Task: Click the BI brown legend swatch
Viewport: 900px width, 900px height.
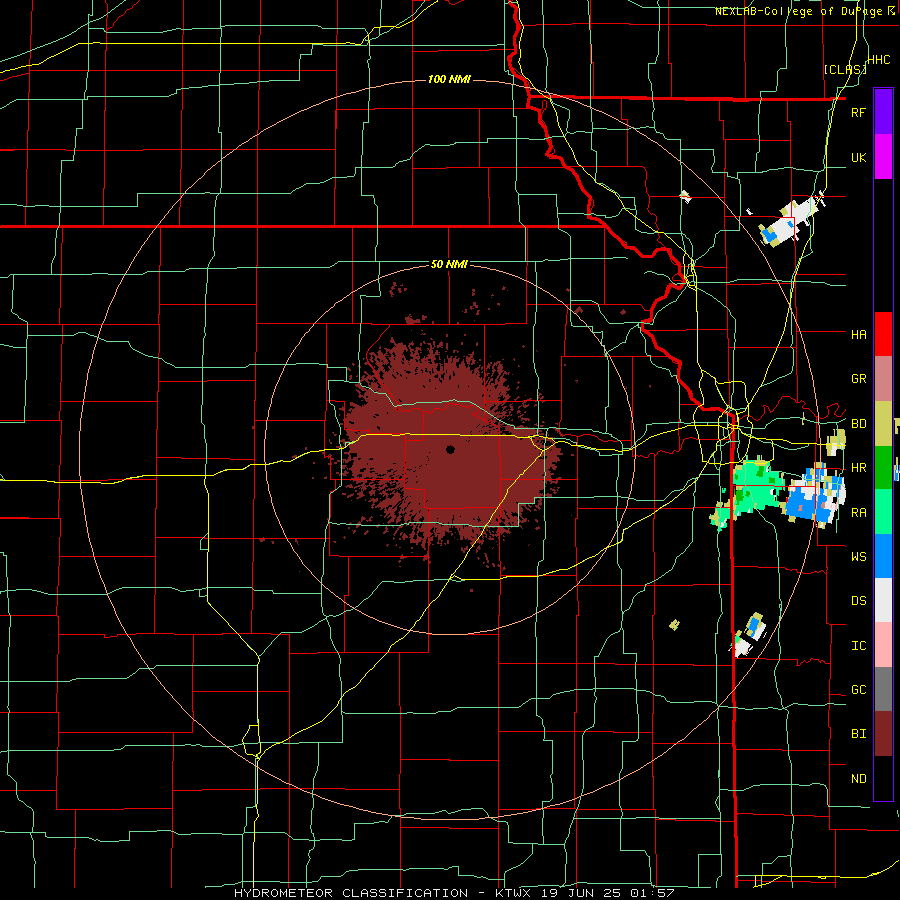Action: pyautogui.click(x=883, y=734)
